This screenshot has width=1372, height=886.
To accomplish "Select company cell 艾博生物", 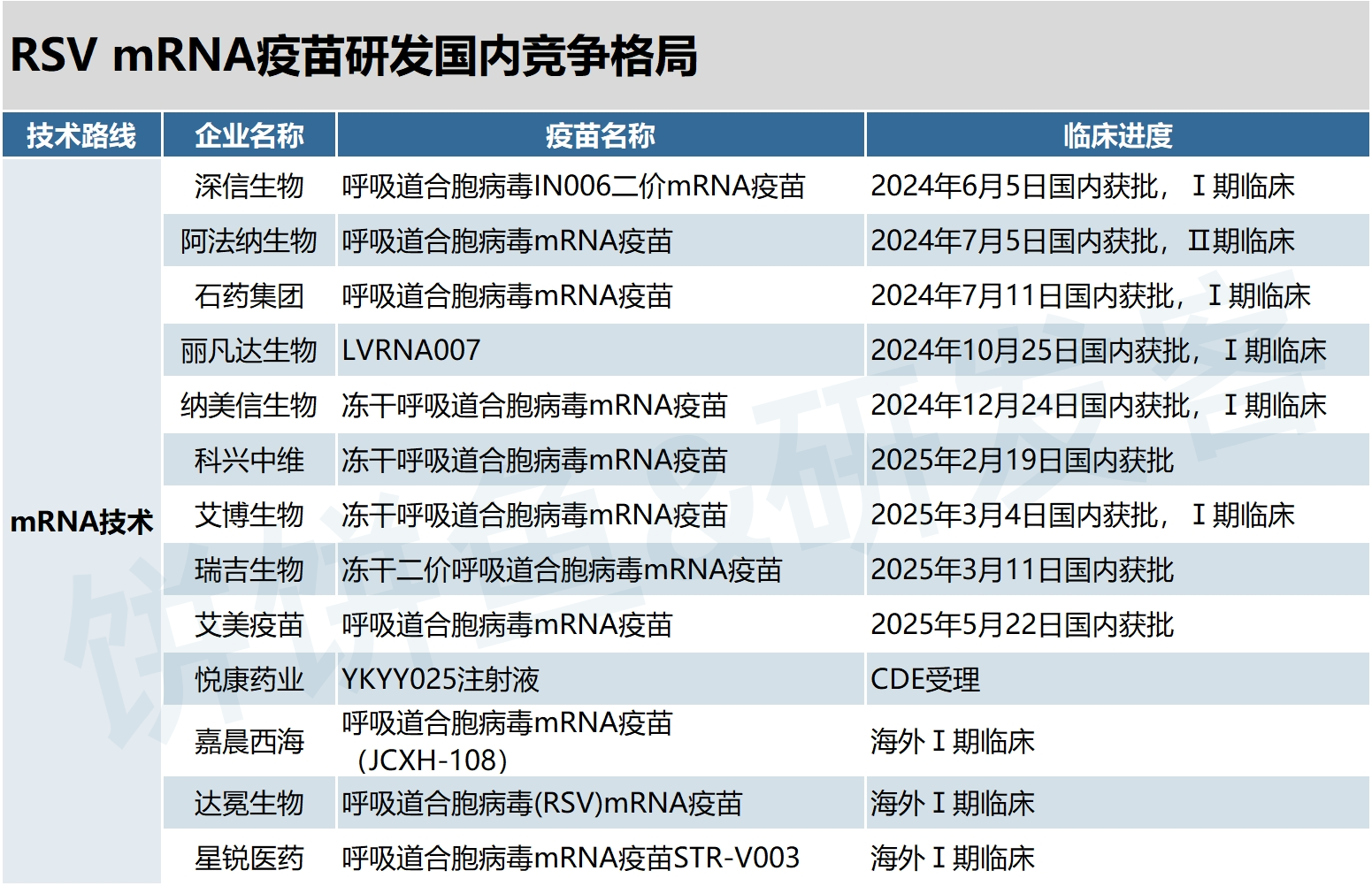I will (249, 515).
